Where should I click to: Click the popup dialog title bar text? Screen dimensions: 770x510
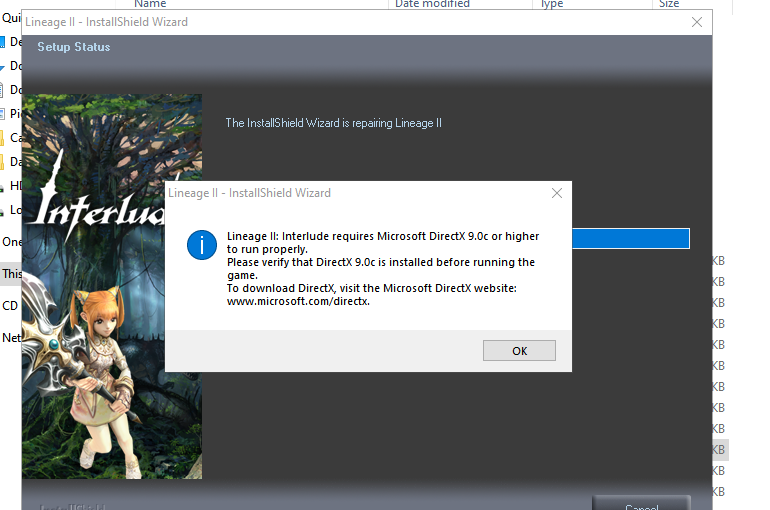coord(249,193)
